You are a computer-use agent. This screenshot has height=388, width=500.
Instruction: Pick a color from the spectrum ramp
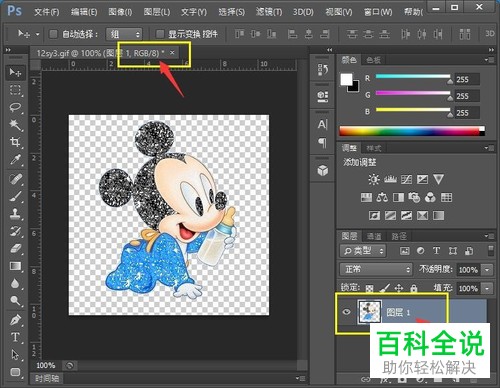point(412,131)
